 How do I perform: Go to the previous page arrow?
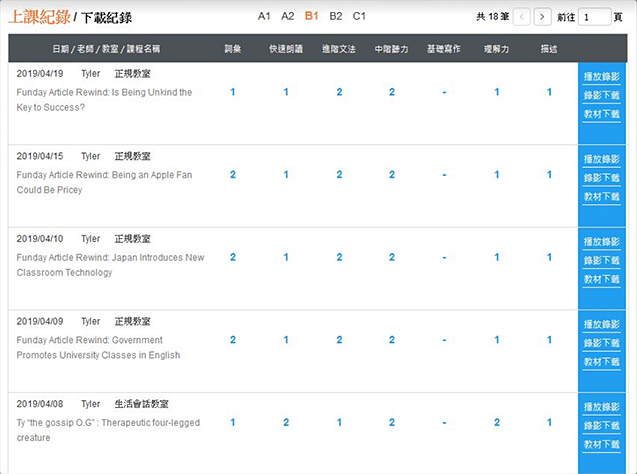522,17
